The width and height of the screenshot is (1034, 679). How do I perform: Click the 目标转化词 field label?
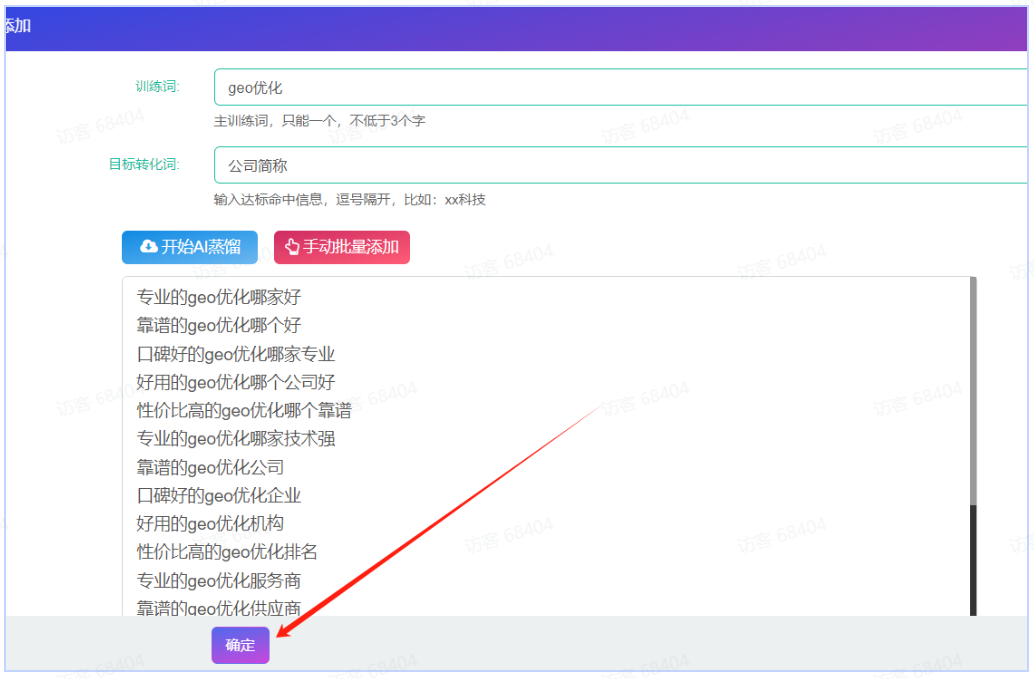coord(144,164)
